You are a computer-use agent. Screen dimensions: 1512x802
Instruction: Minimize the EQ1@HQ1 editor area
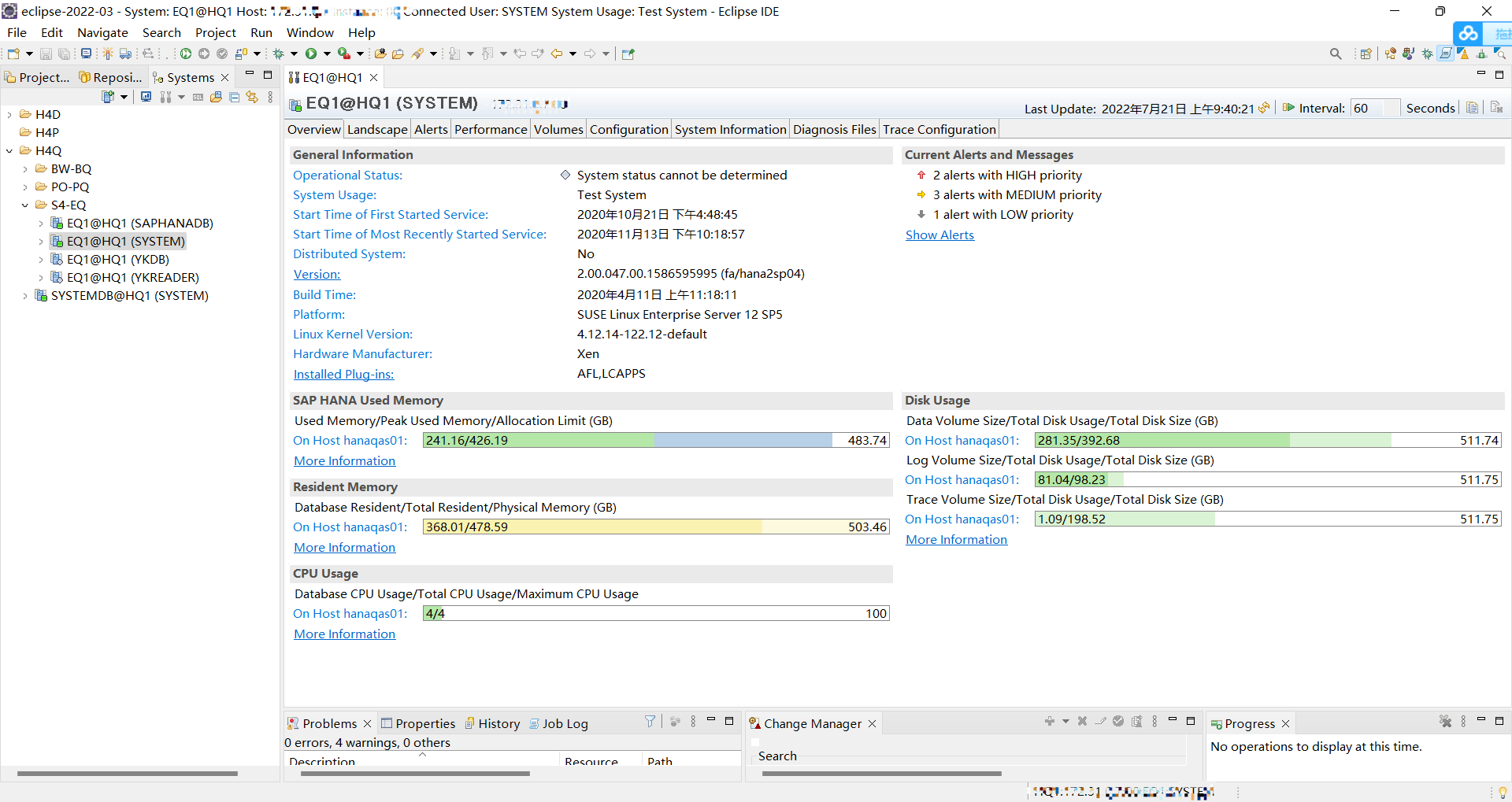coord(1480,74)
